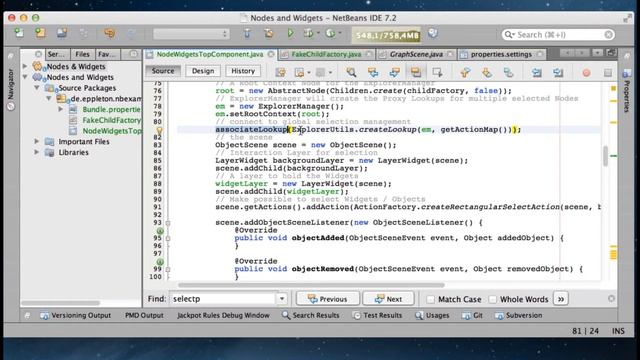Open the Usages window
Screen dimensions: 640x360
(x=432, y=315)
